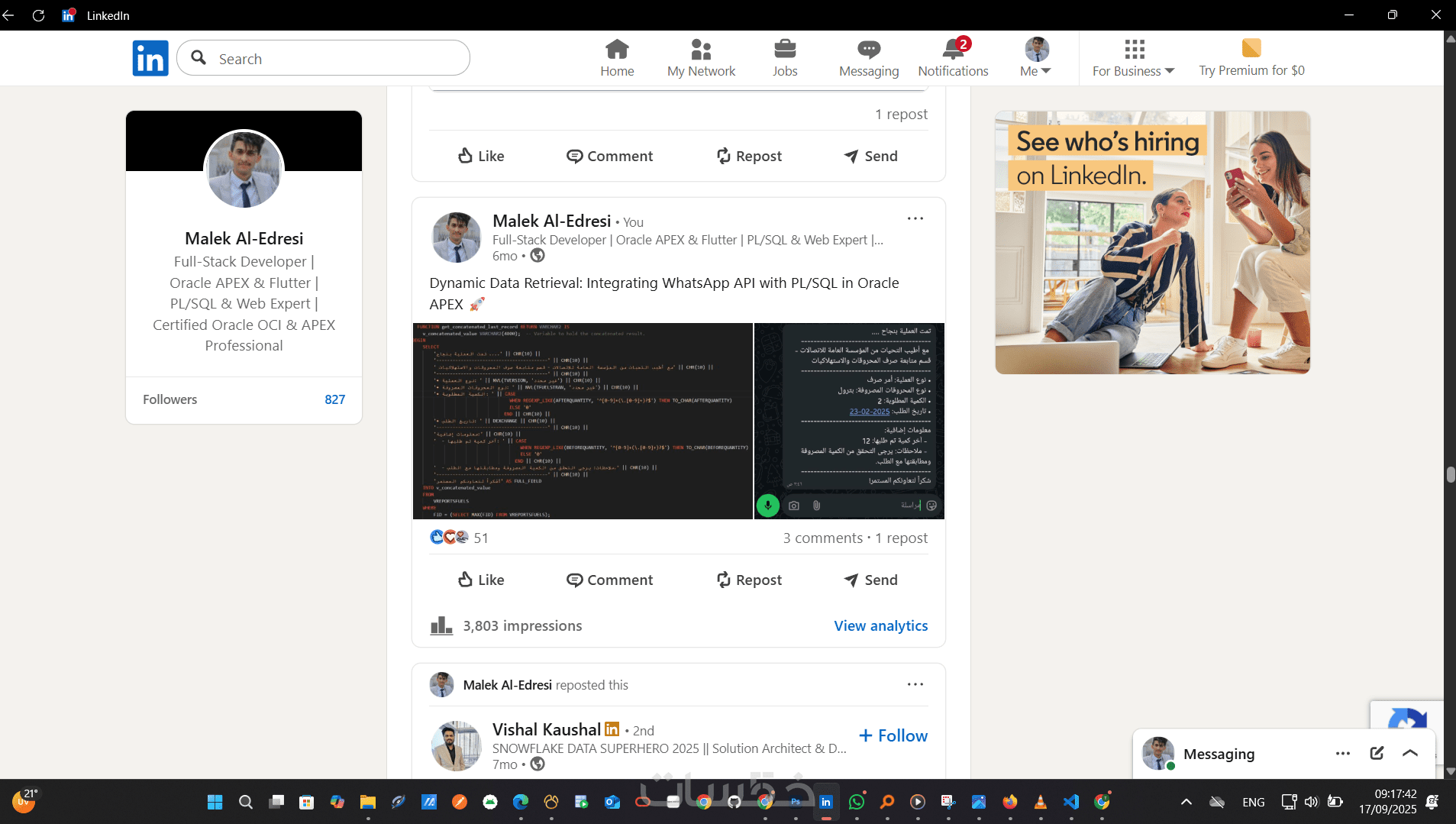Open the Jobs section
The width and height of the screenshot is (1456, 824).
785,58
